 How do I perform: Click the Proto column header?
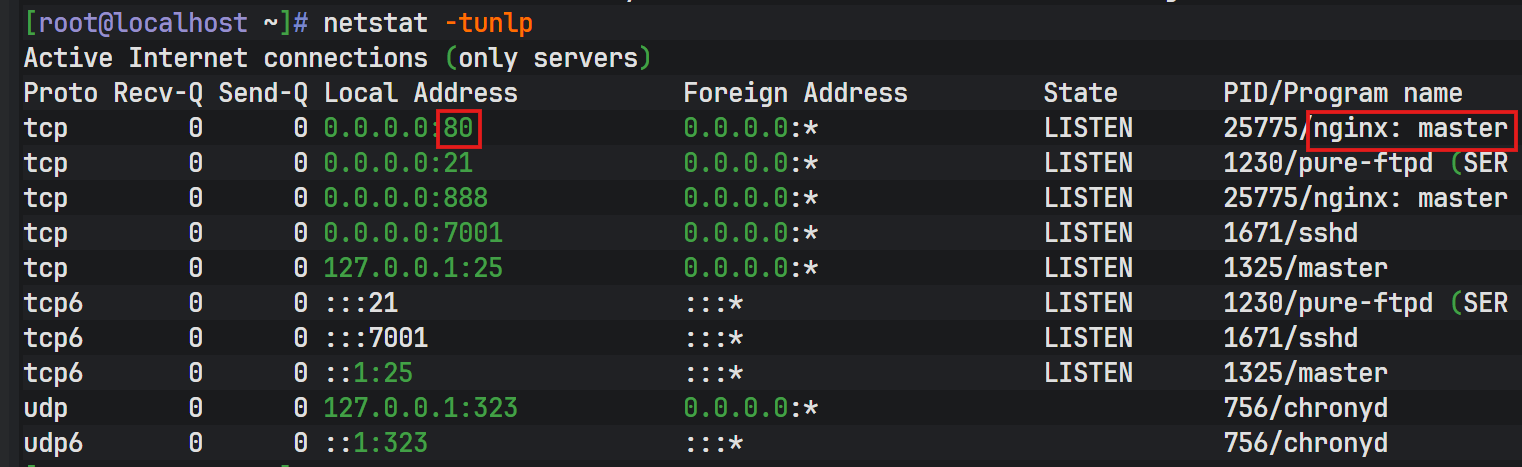[x=61, y=94]
